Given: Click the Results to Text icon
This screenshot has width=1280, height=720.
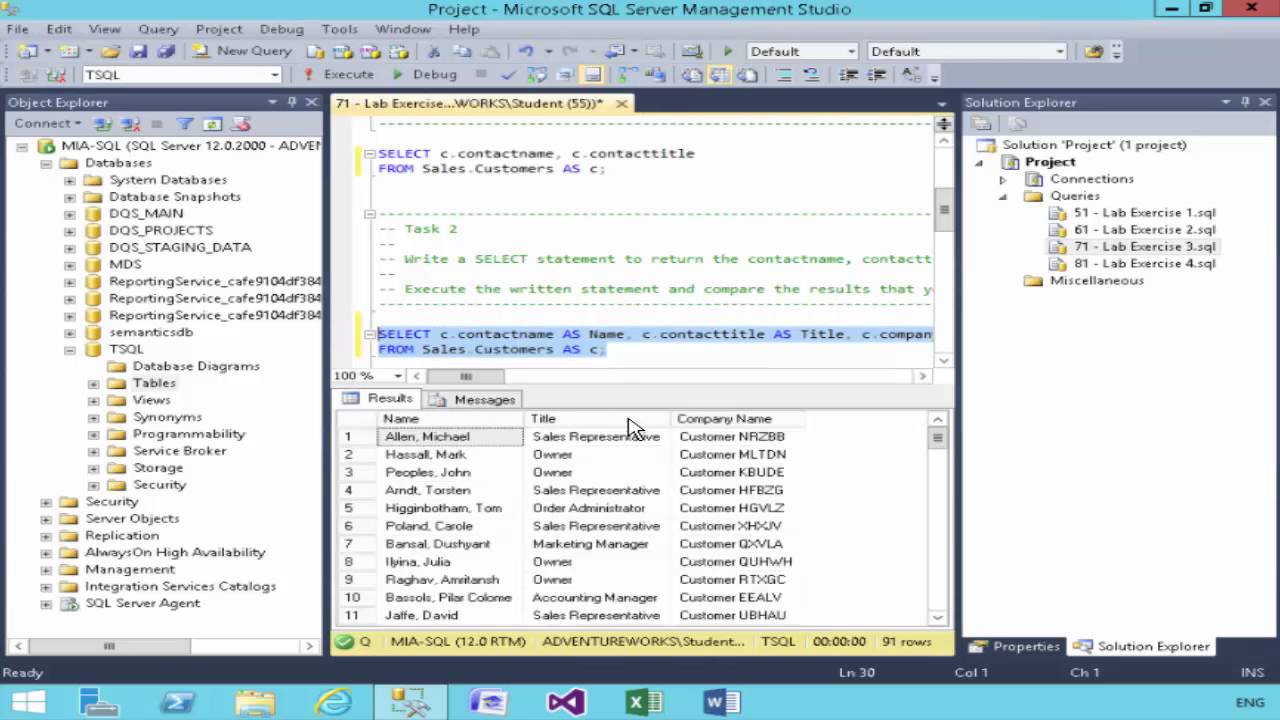Looking at the screenshot, I should (x=692, y=74).
